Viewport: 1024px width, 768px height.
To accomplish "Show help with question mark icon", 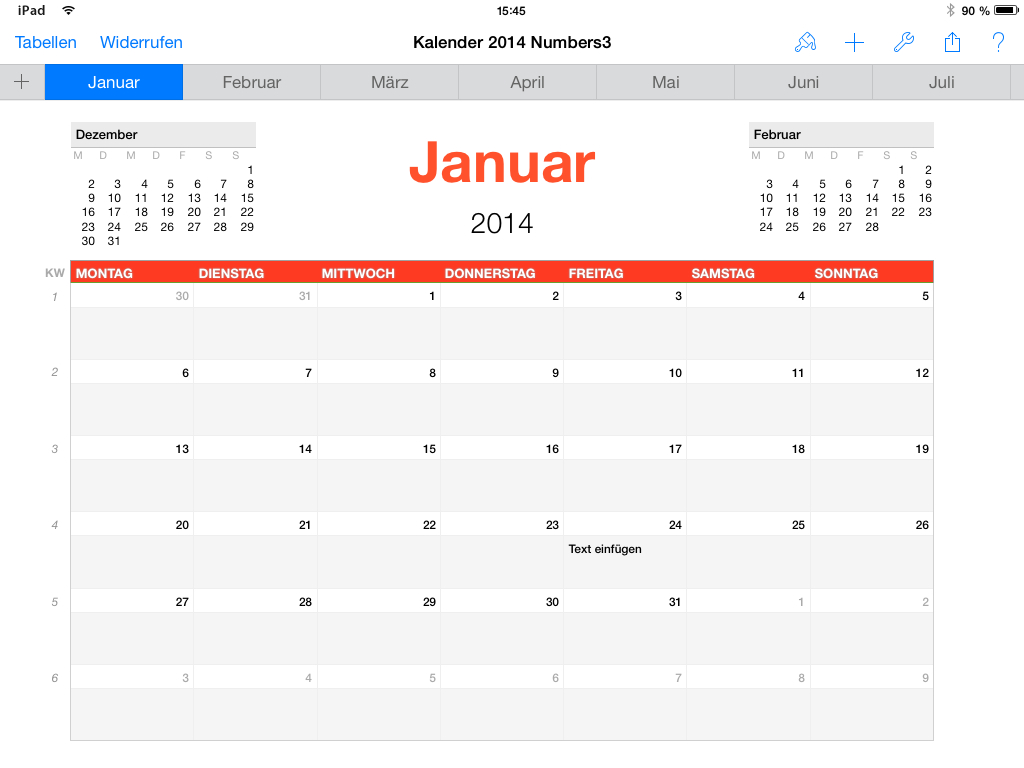I will 998,42.
